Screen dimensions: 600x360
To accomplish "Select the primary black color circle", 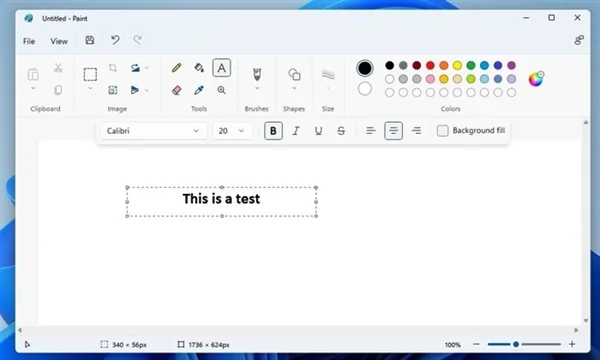I will [x=365, y=68].
